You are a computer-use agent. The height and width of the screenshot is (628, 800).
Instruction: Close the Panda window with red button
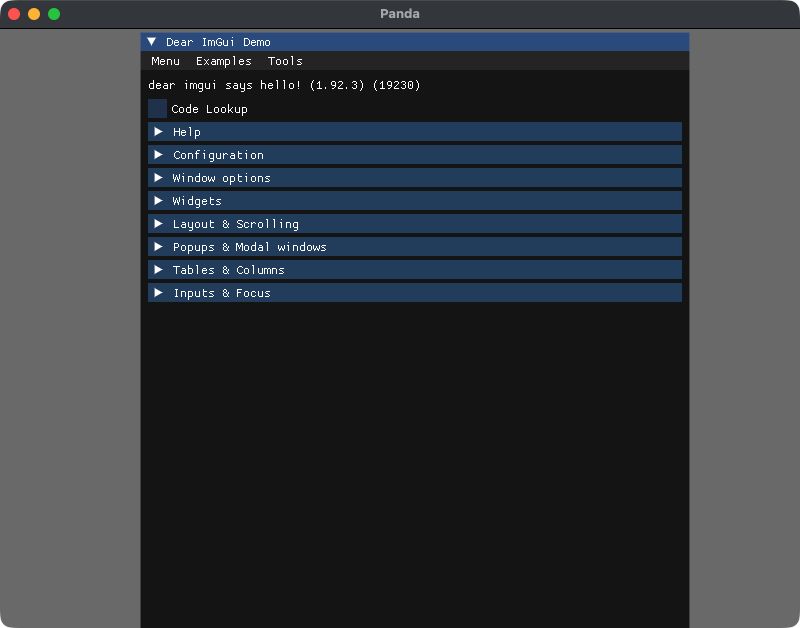[x=14, y=14]
